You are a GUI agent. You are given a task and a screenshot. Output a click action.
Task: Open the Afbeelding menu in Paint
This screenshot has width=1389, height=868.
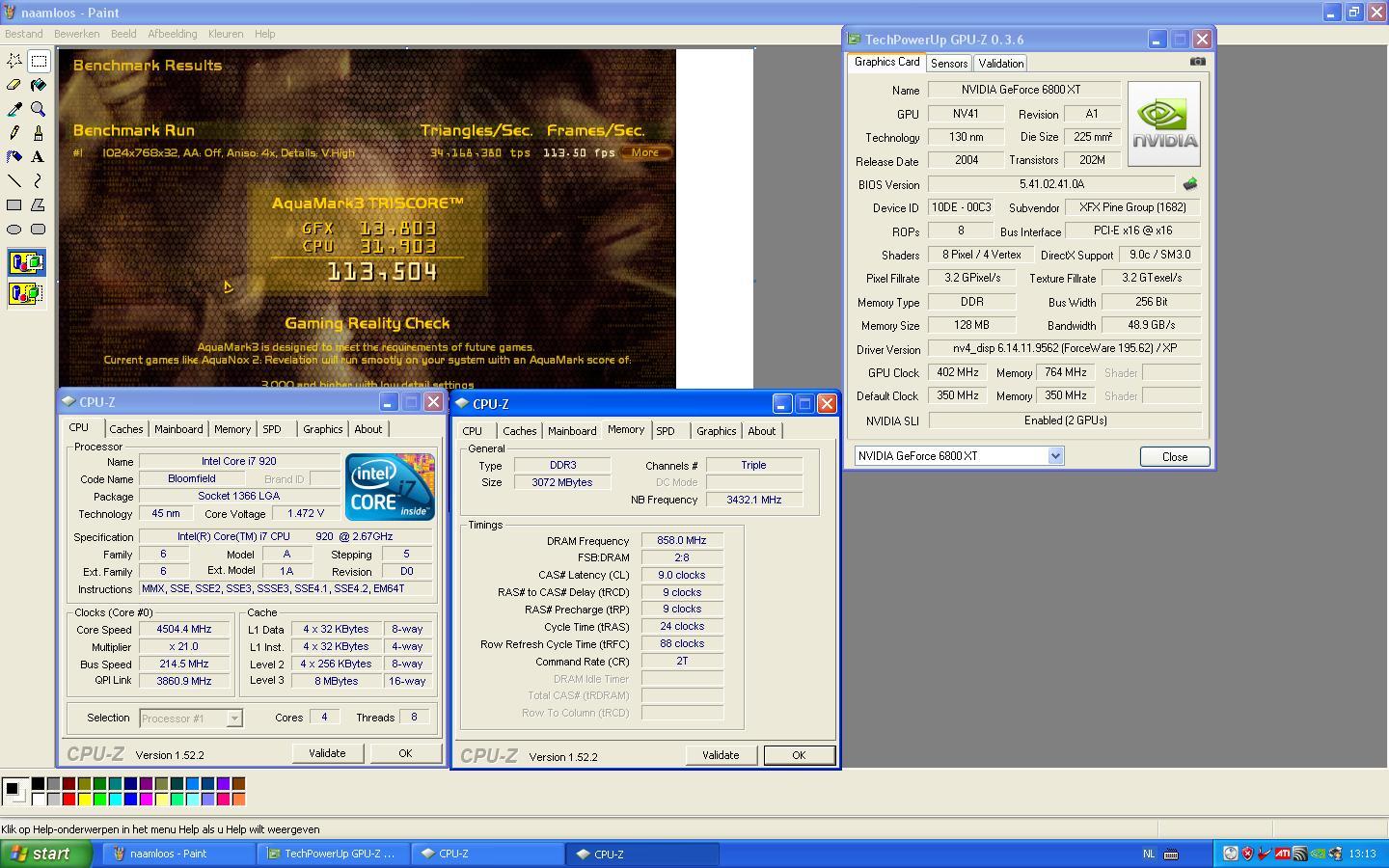click(173, 34)
